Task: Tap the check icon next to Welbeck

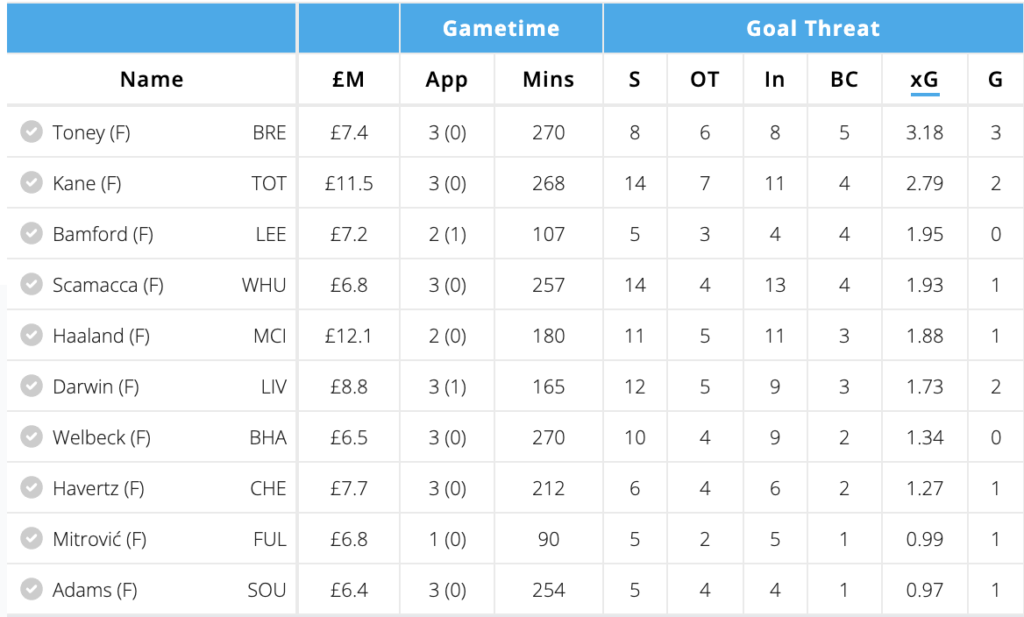Action: pyautogui.click(x=32, y=437)
